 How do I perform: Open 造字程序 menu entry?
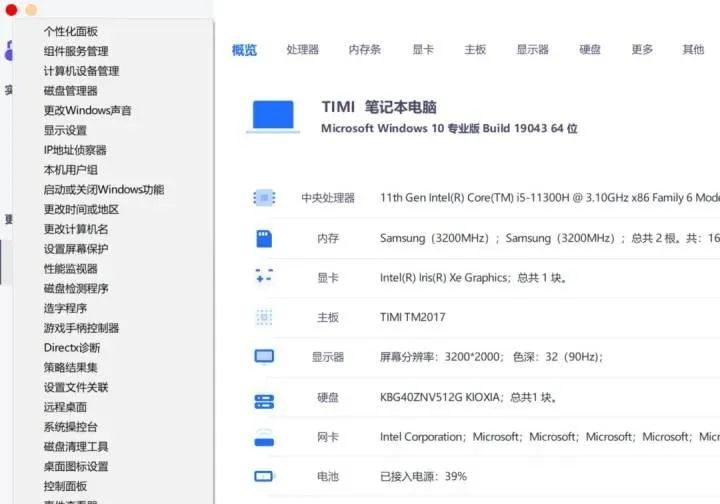[x=65, y=308]
